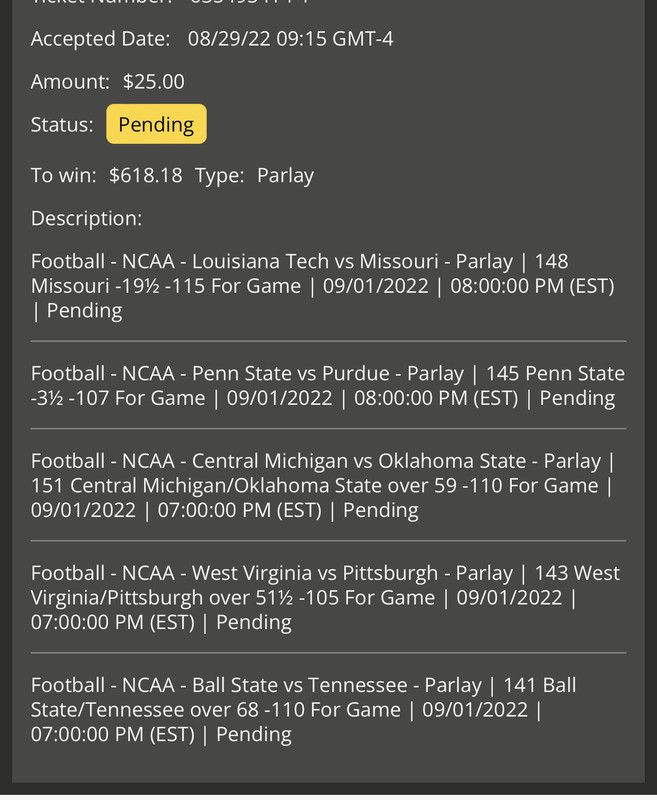Viewport: 657px width, 800px height.
Task: Click the Description heading
Action: click(x=86, y=218)
